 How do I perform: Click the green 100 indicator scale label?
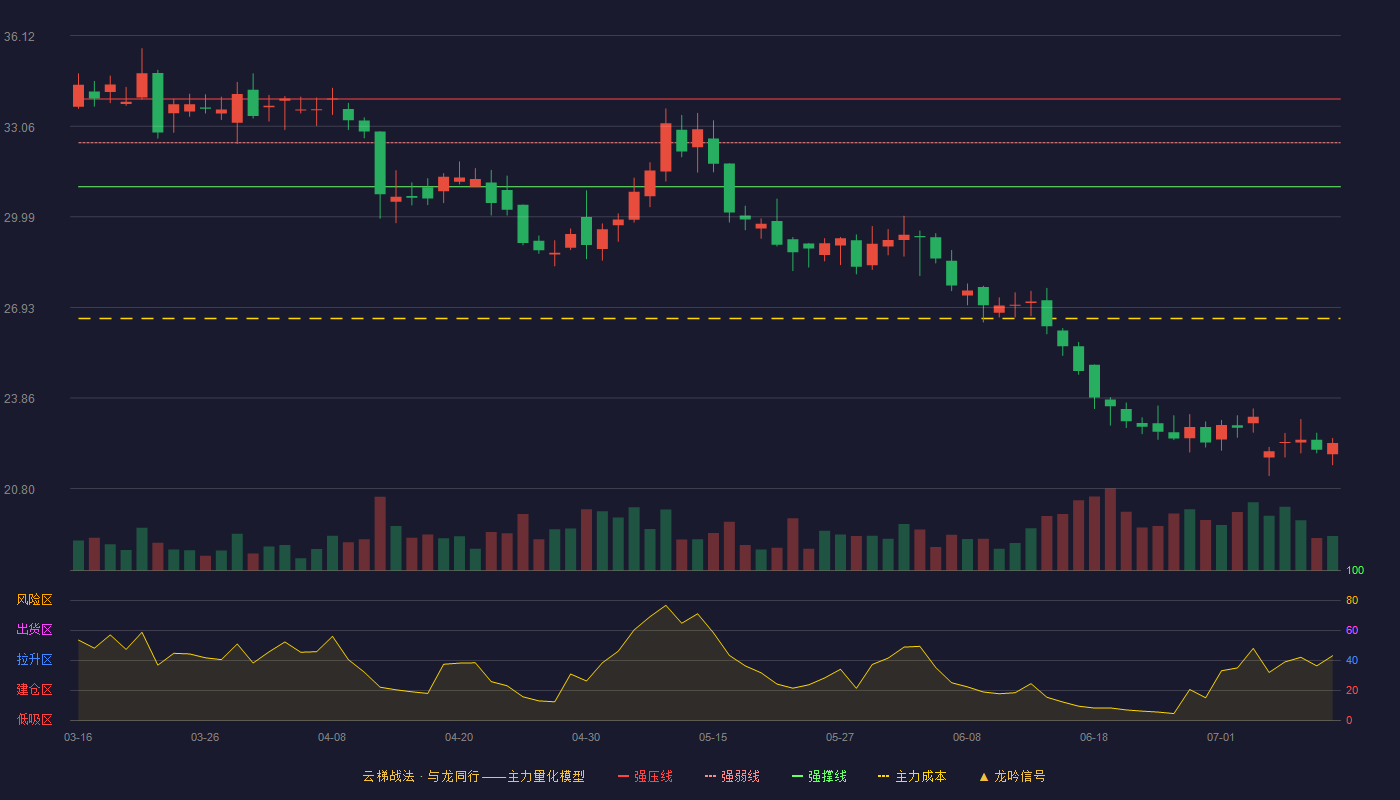click(1355, 571)
